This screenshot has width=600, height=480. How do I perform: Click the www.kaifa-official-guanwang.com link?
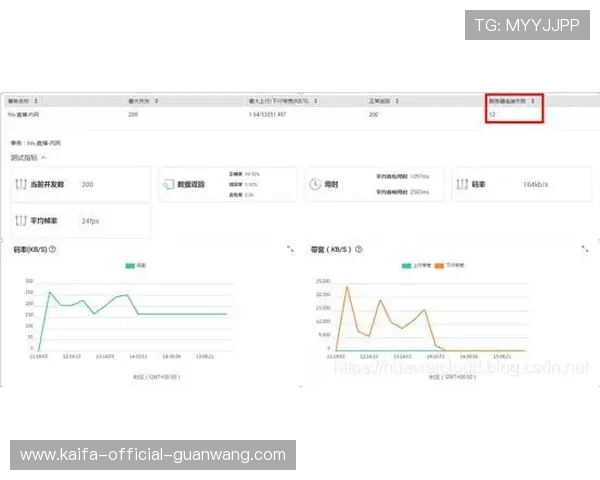pos(152,455)
